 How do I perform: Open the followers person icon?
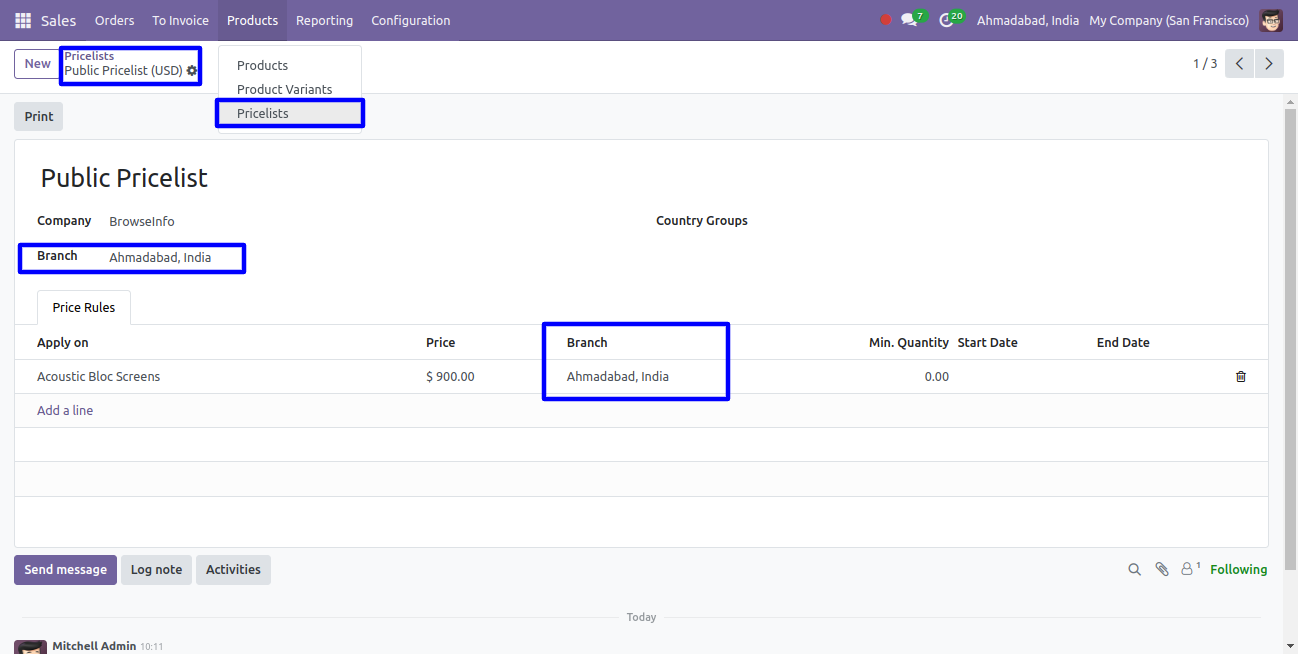[1188, 569]
